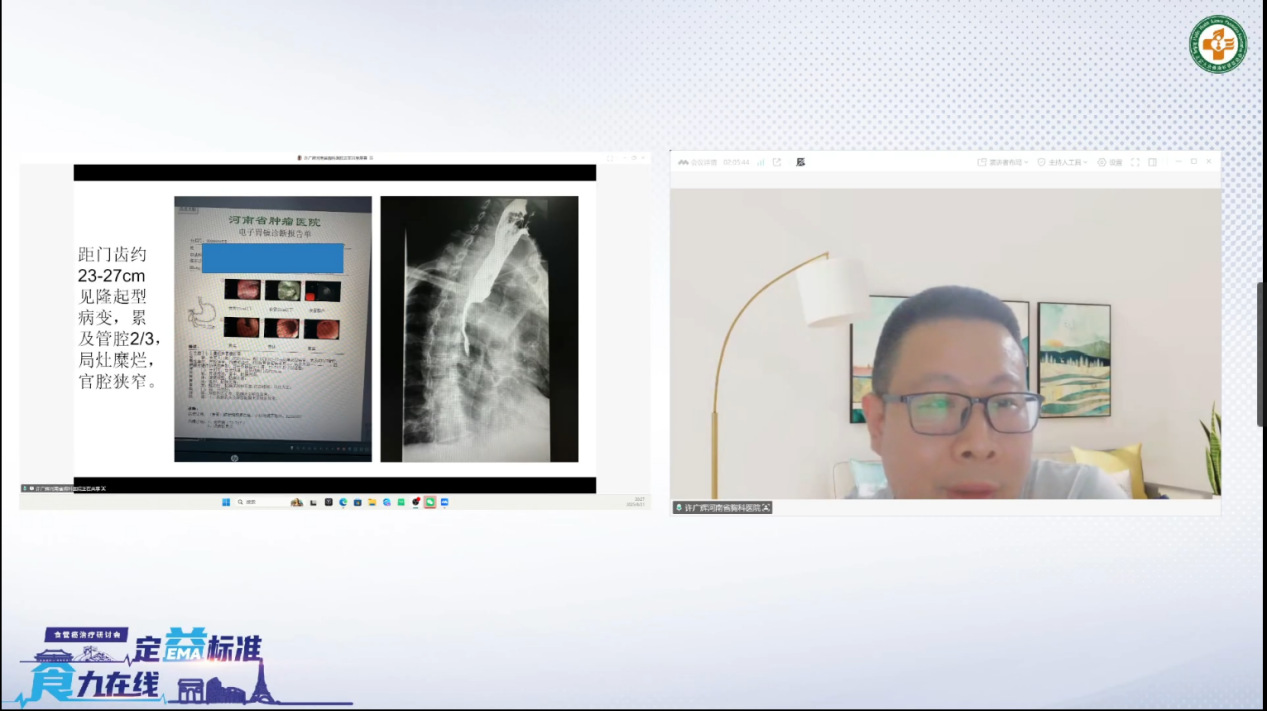This screenshot has height=711, width=1267.
Task: Launch Microsoft Edge from taskbar
Action: (x=342, y=502)
